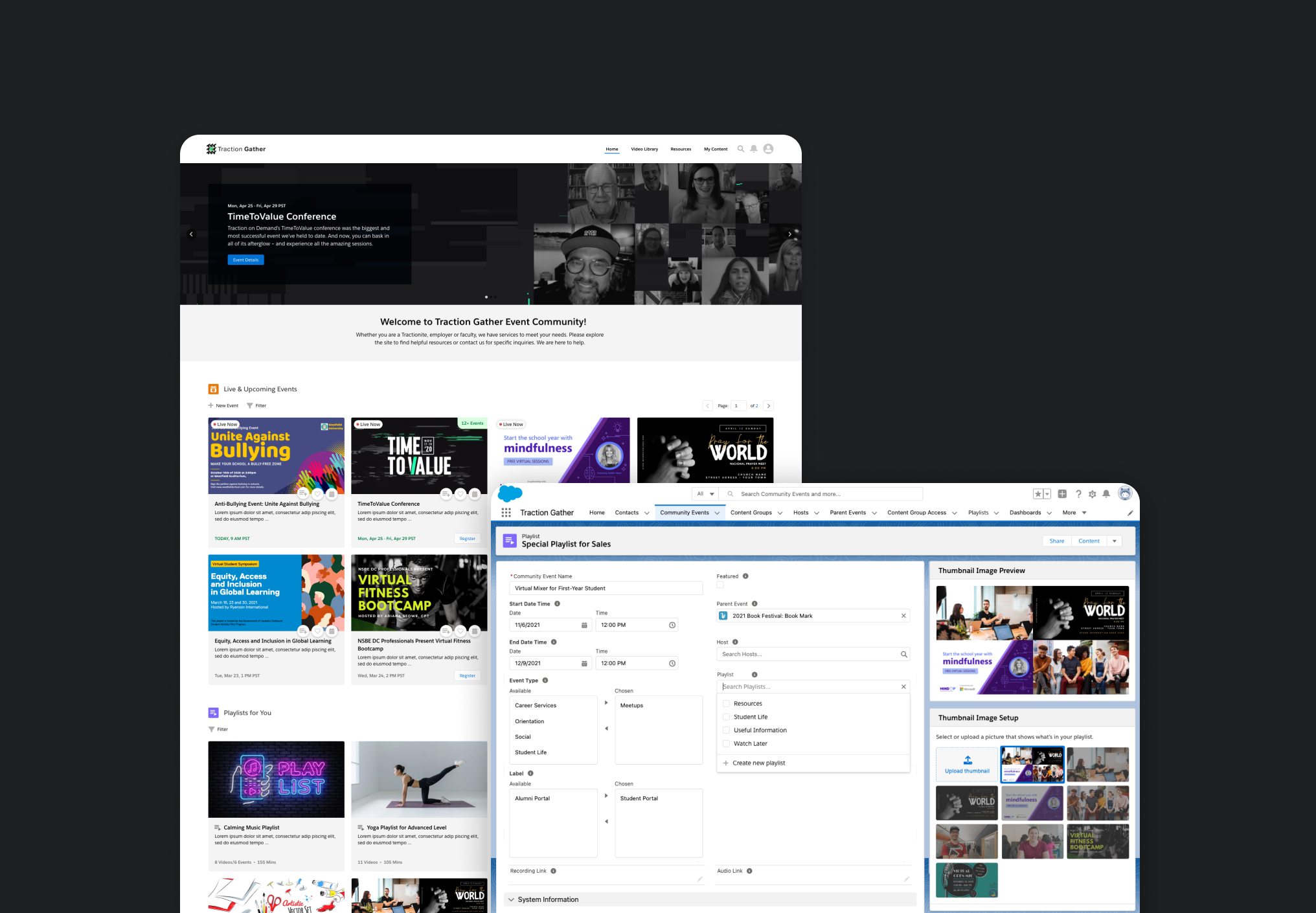
Task: Open Resources in community site menu
Action: [681, 149]
